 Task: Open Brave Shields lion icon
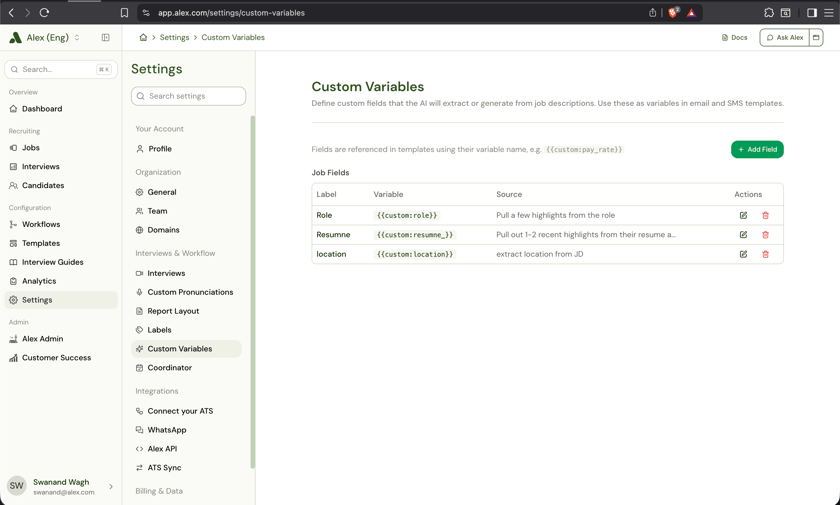[673, 12]
